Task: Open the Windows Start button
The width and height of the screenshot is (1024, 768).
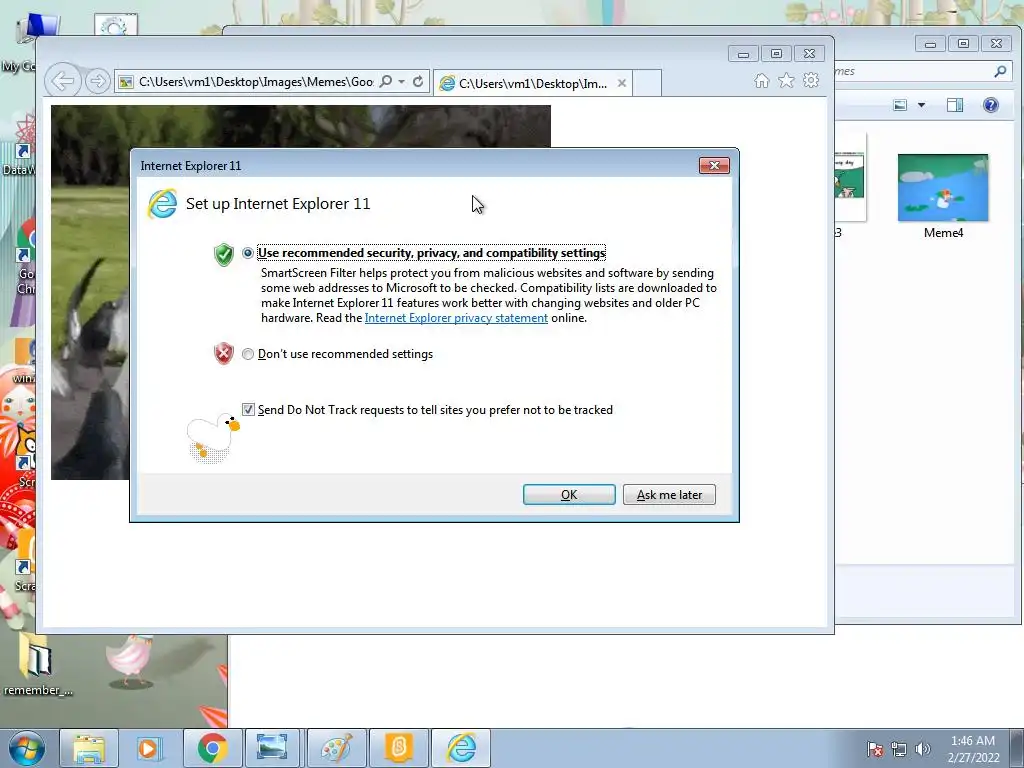Action: pyautogui.click(x=27, y=748)
